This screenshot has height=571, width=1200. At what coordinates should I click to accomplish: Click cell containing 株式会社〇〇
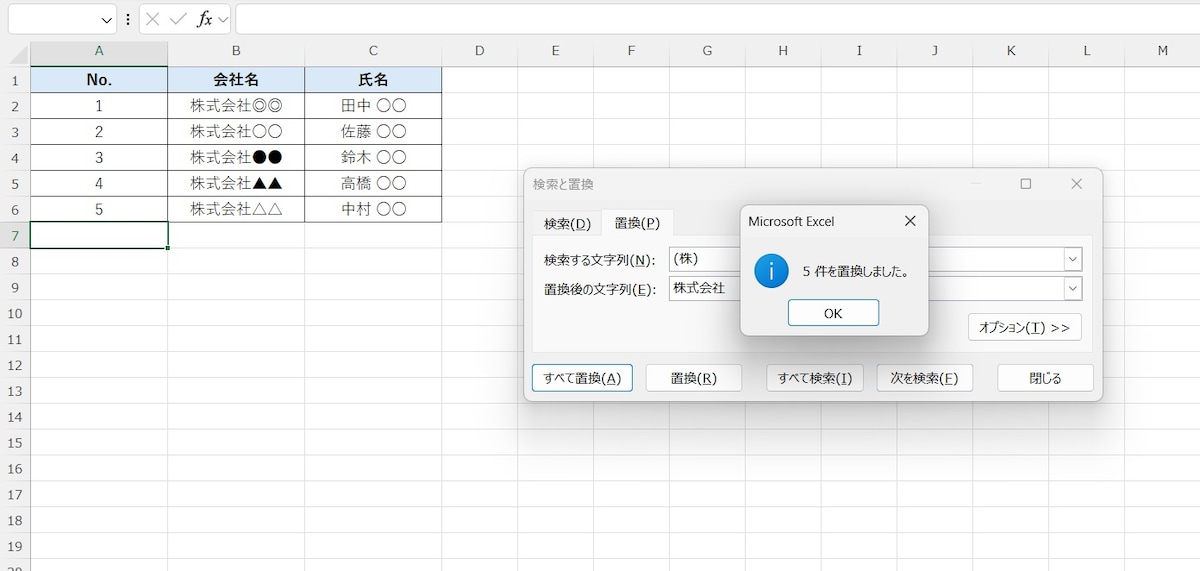pyautogui.click(x=236, y=132)
